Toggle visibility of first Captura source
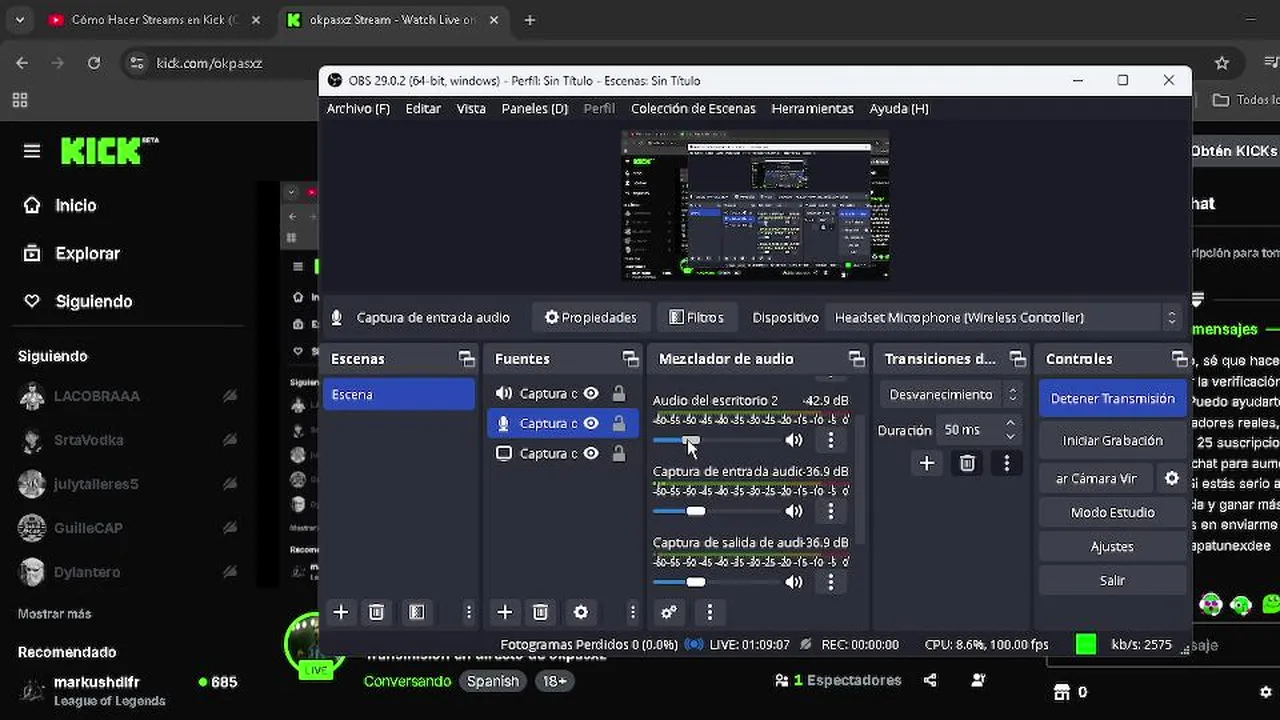This screenshot has width=1280, height=720. (x=591, y=393)
